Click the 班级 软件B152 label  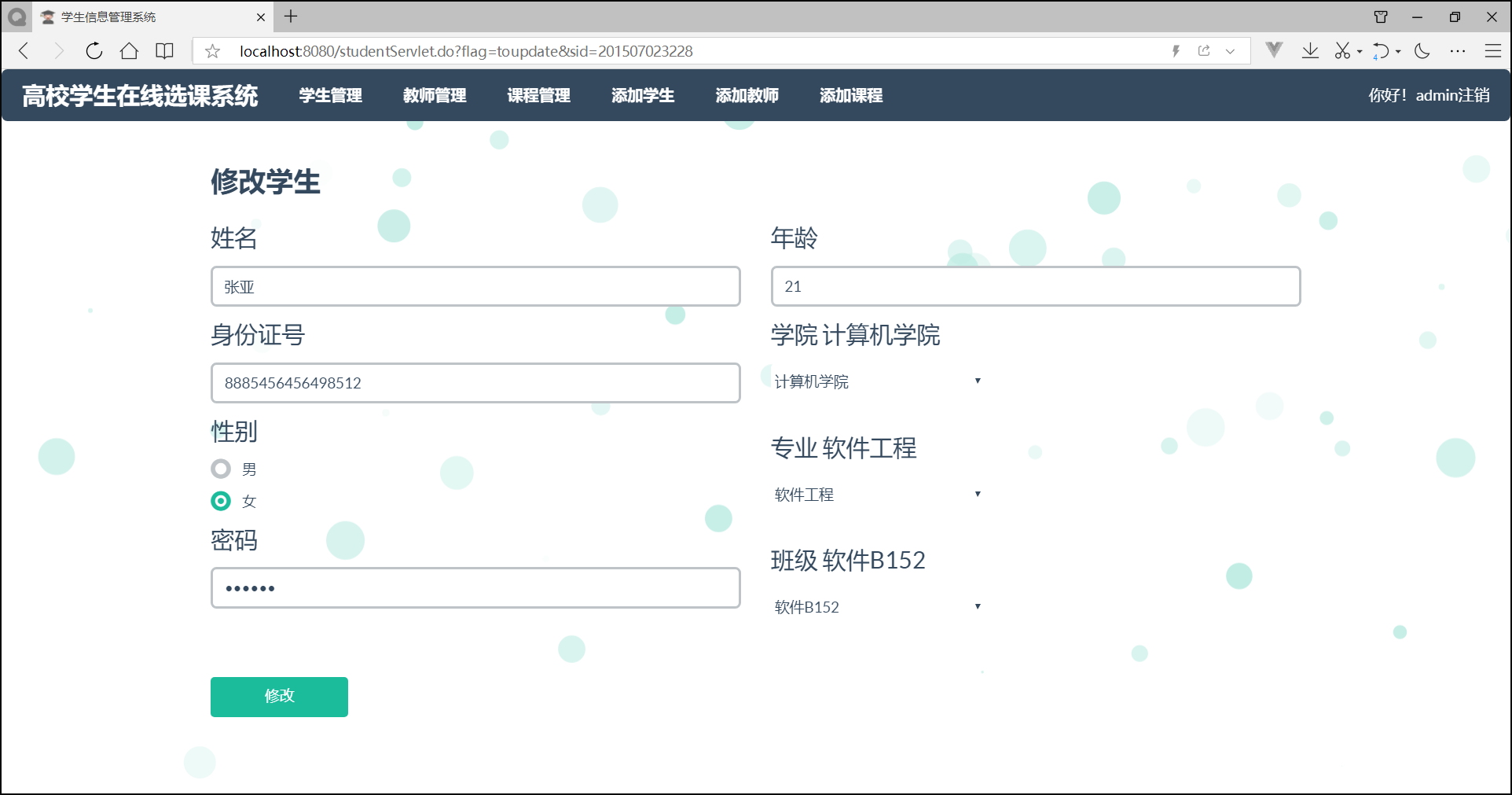click(848, 561)
